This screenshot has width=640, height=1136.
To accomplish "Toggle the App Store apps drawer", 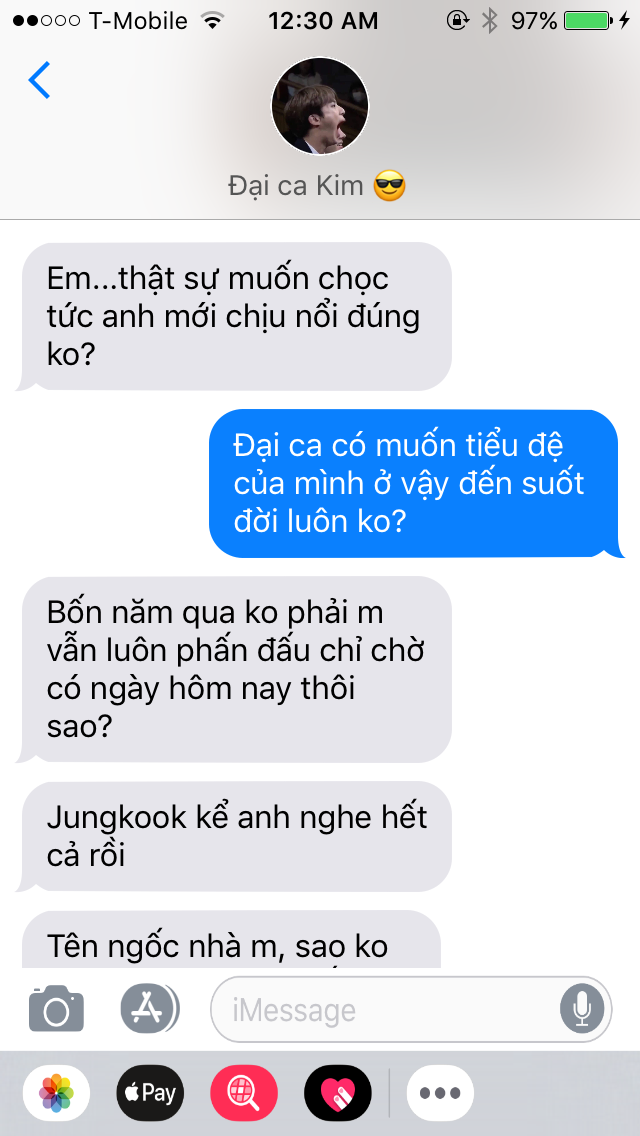I will (149, 1008).
